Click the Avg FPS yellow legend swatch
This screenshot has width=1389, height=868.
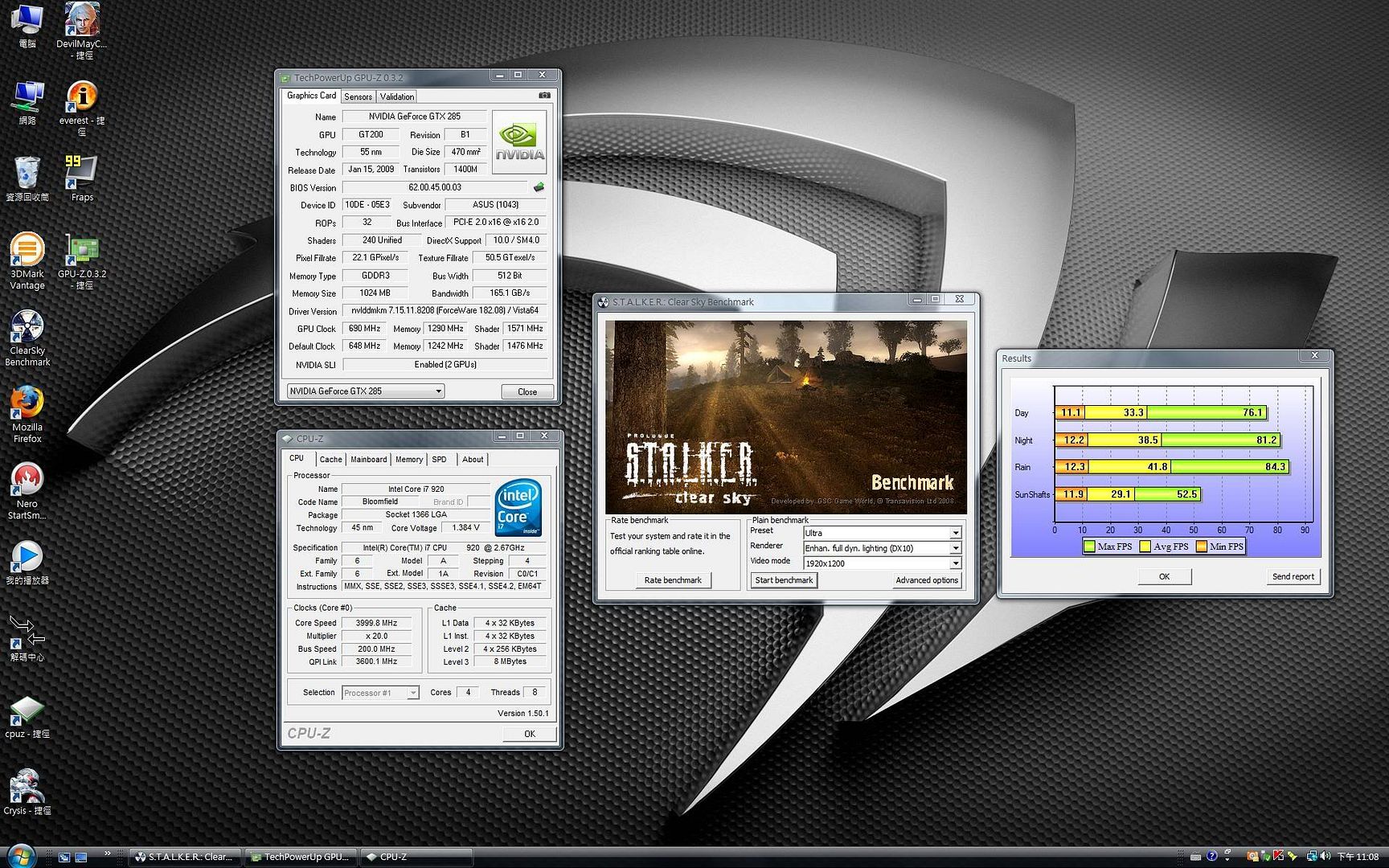tap(1145, 547)
